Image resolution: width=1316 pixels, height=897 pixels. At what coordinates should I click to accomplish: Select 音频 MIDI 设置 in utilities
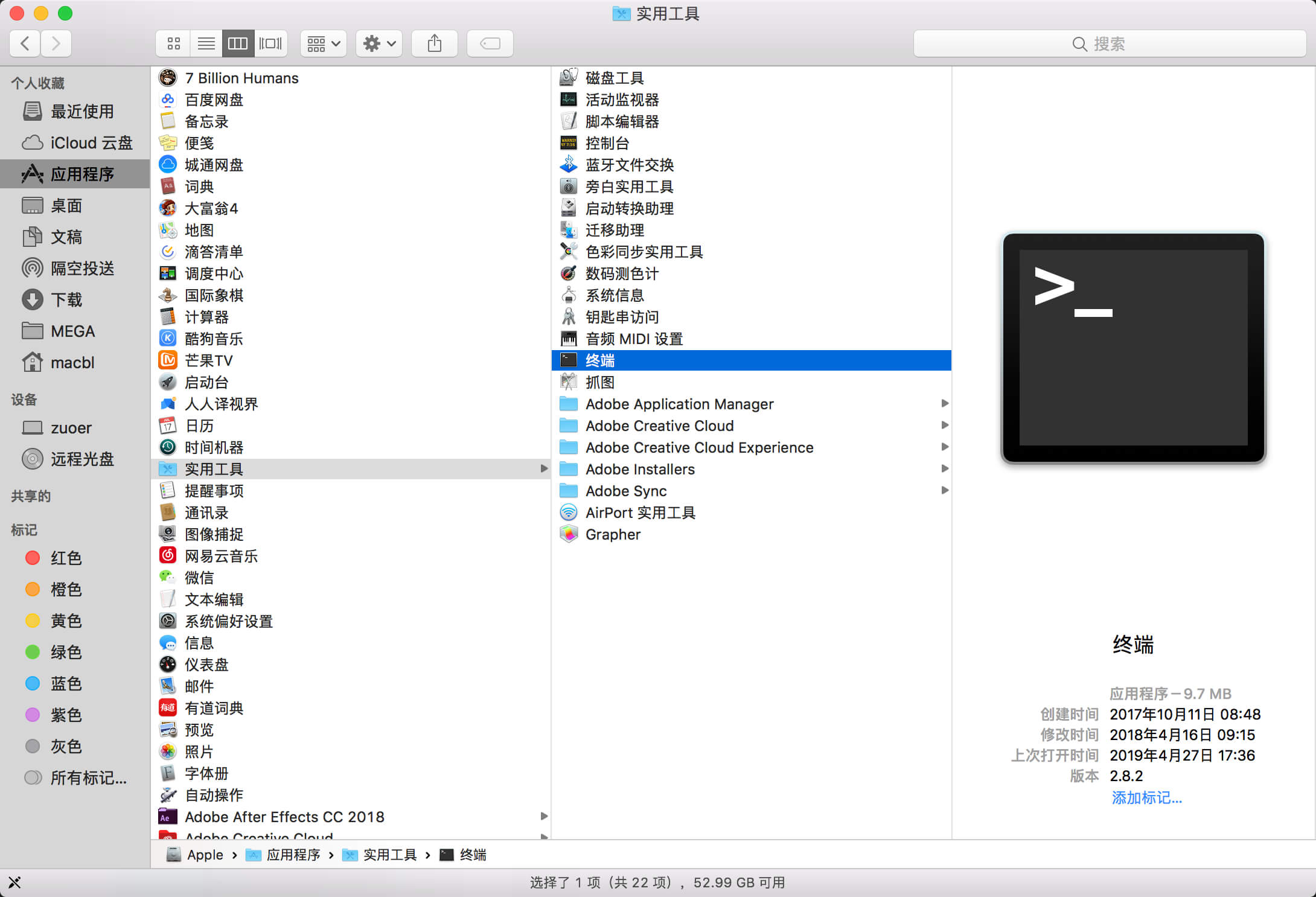751,339
